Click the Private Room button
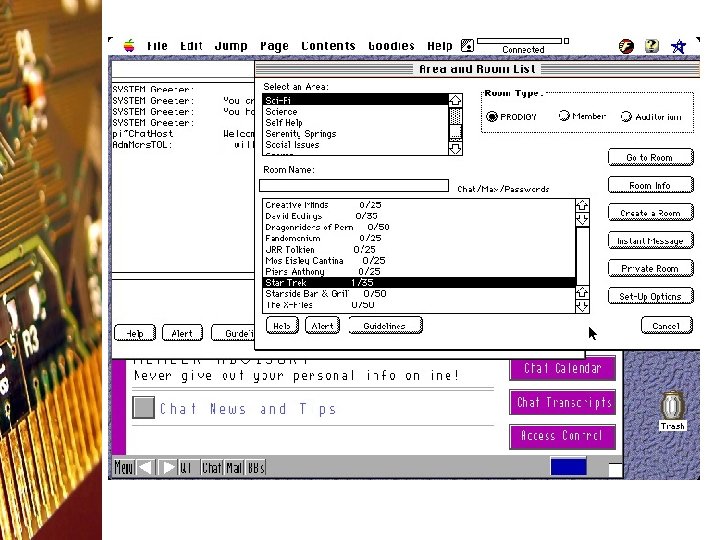 650,269
